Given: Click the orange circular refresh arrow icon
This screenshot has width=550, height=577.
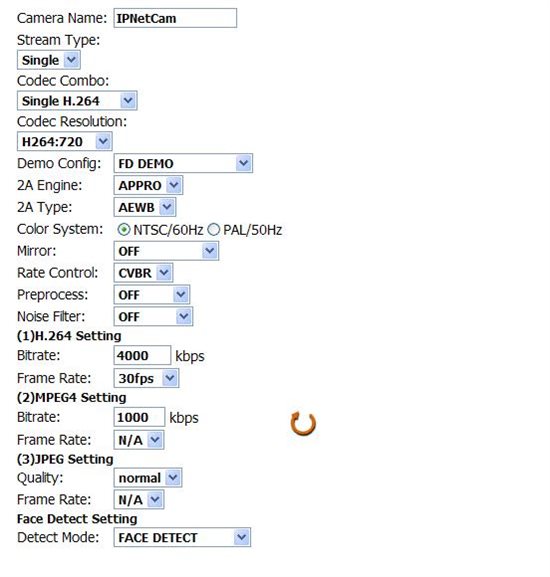Looking at the screenshot, I should coord(303,424).
